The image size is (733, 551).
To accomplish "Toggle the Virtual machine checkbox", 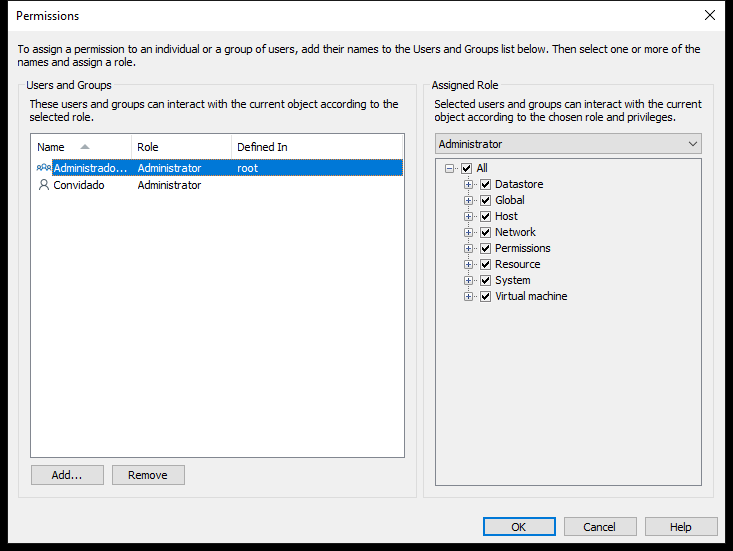I will tap(486, 296).
